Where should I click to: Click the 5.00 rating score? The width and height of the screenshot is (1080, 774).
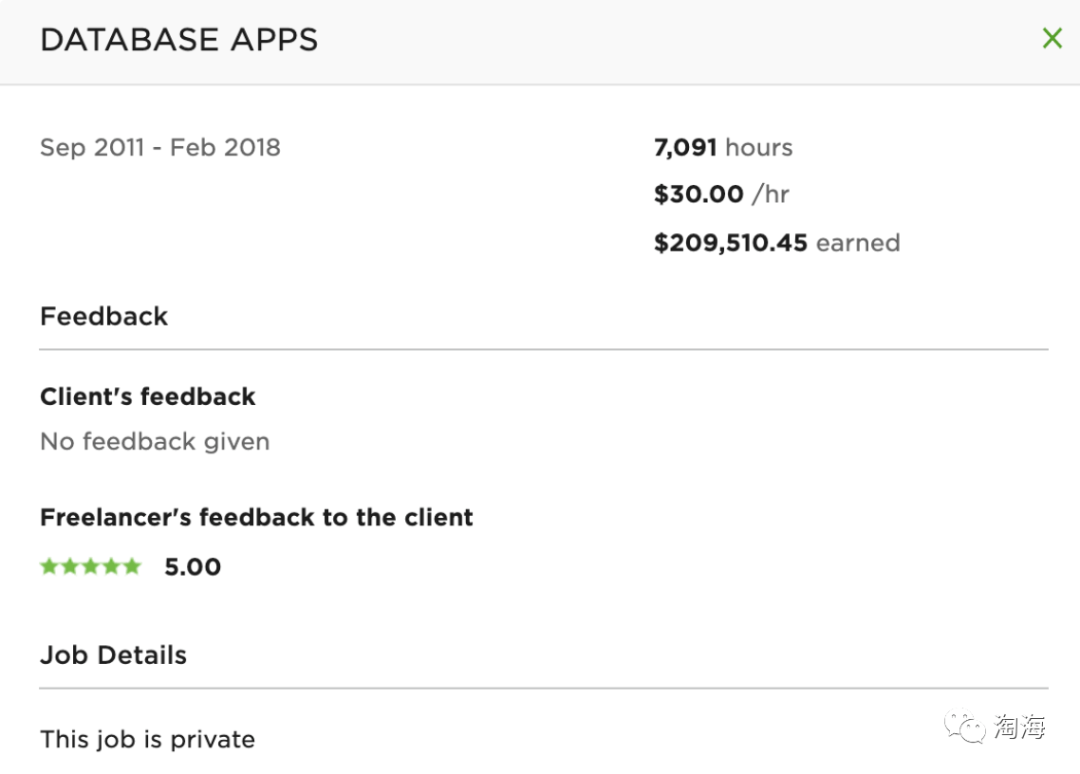193,567
